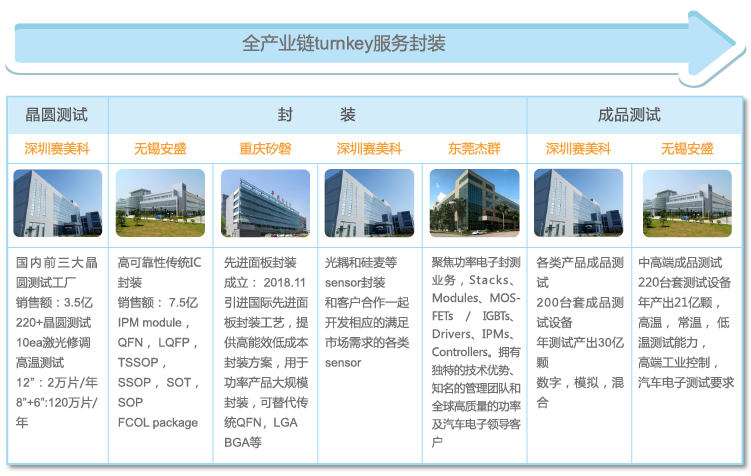Open the 无锡安盛 photo in 成品测试 section

(686, 203)
